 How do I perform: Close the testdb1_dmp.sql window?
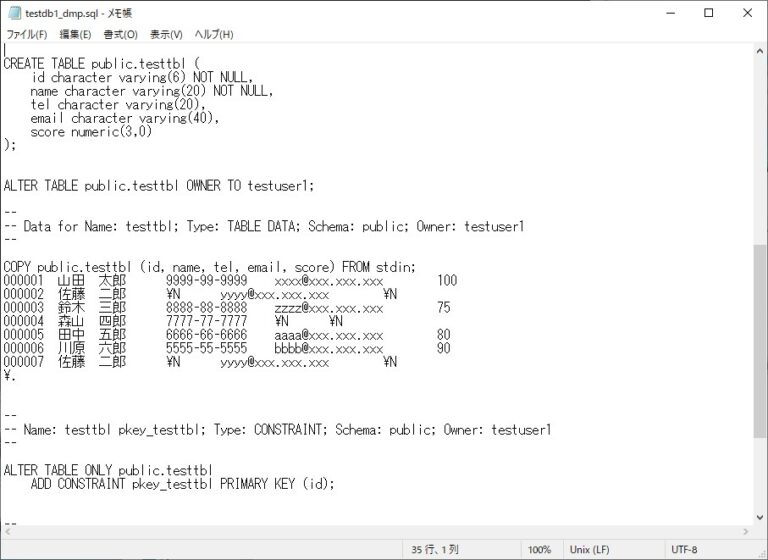click(x=747, y=13)
